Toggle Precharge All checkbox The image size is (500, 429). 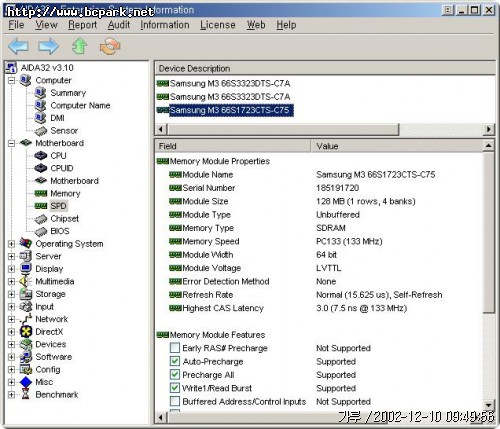(175, 375)
